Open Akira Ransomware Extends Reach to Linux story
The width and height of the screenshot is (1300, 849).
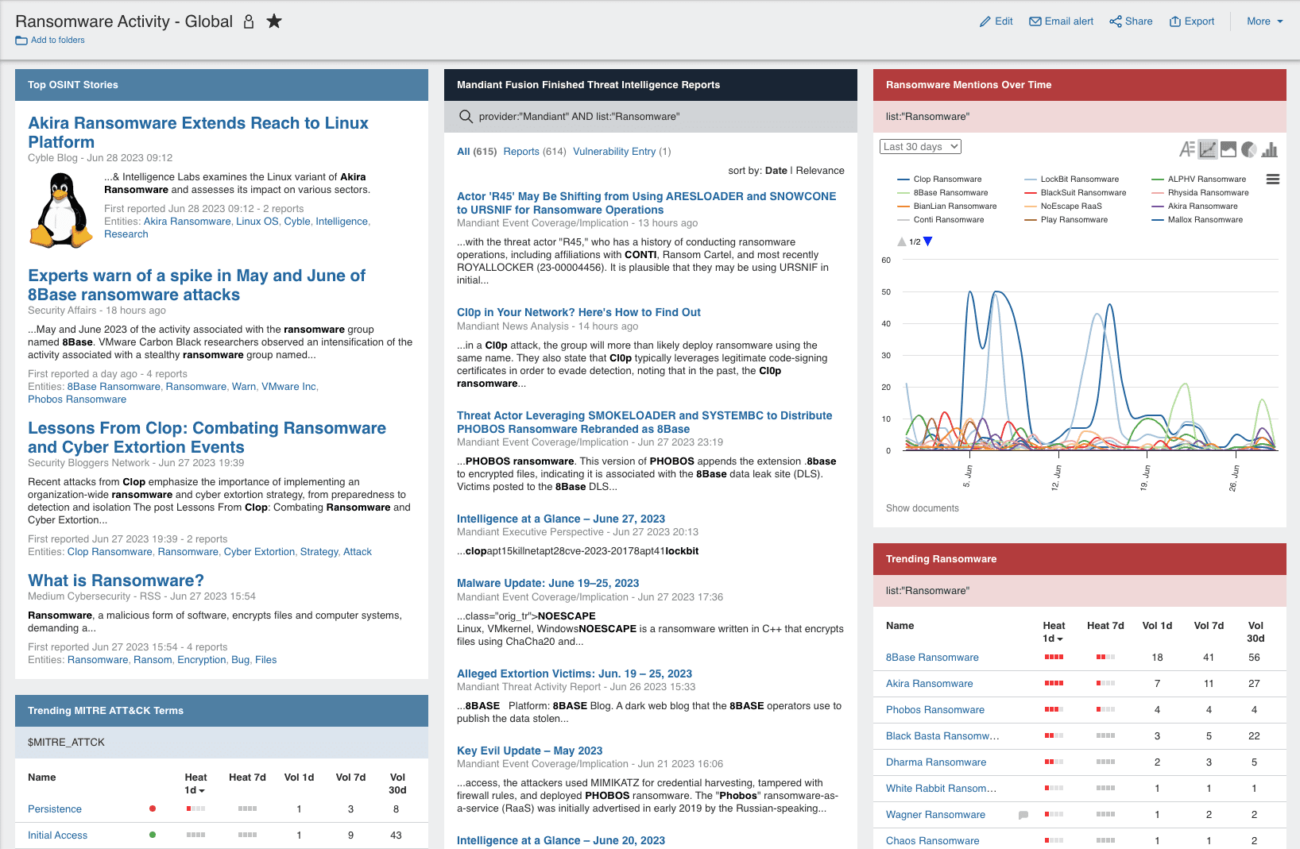coord(198,132)
